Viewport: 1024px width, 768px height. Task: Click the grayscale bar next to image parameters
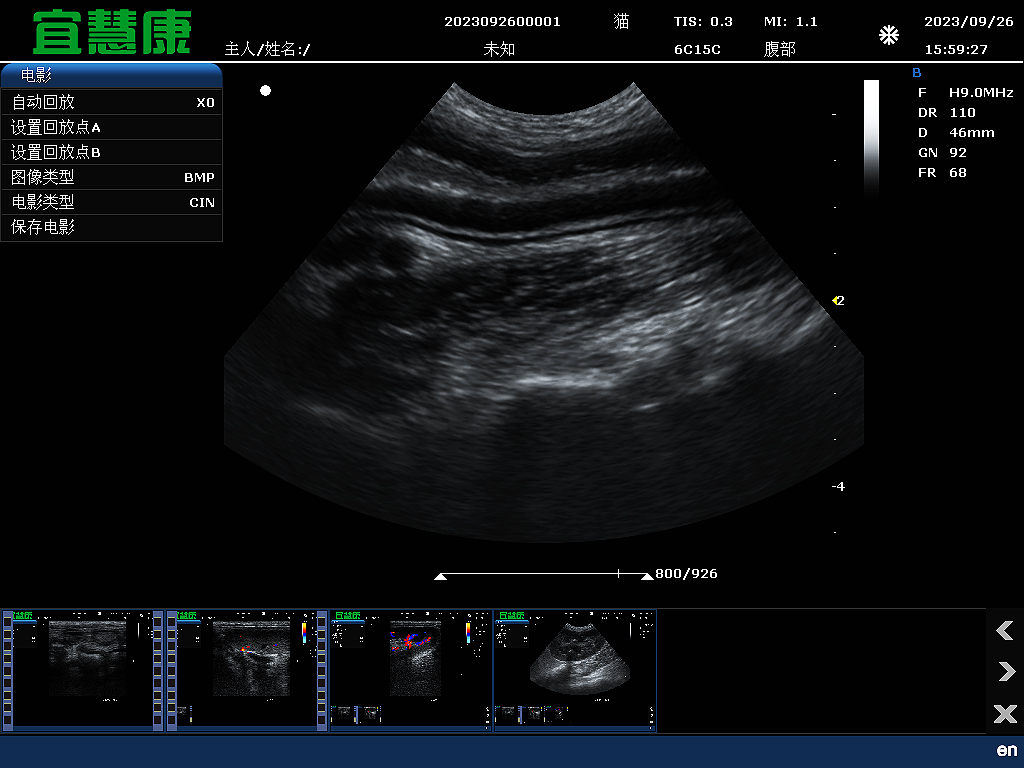[x=871, y=135]
